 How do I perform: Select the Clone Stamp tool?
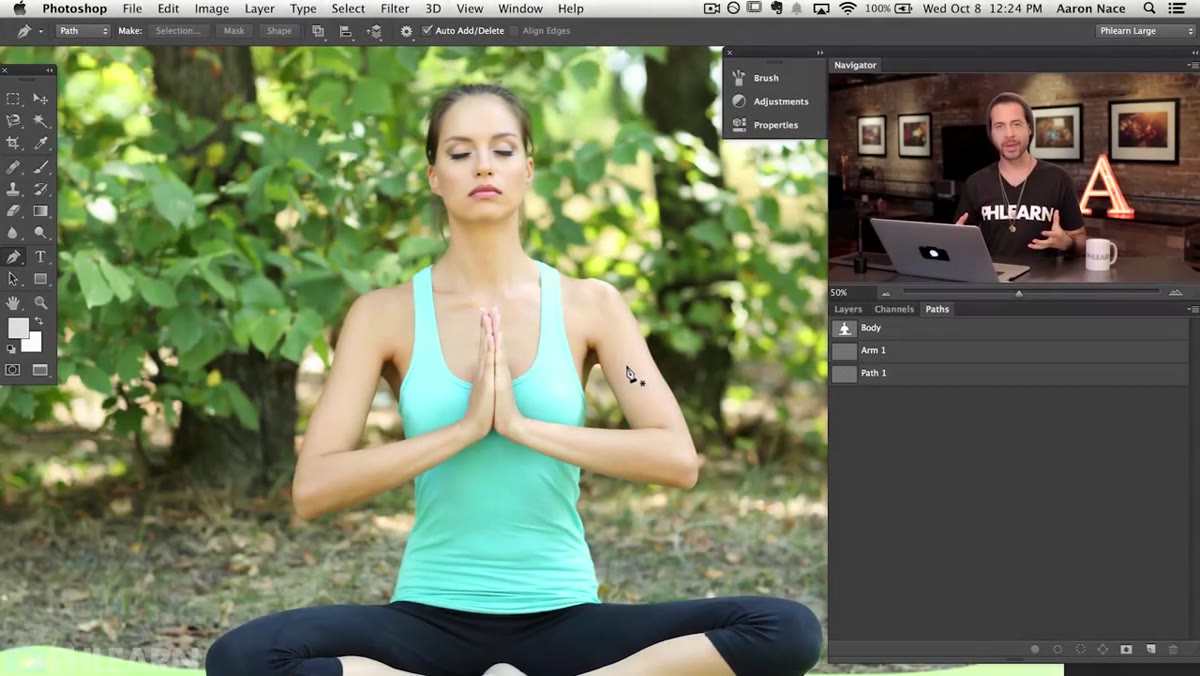click(14, 189)
